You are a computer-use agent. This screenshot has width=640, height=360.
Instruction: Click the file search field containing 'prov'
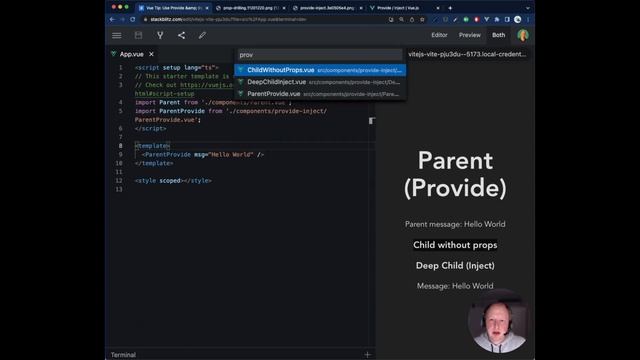tap(320, 55)
